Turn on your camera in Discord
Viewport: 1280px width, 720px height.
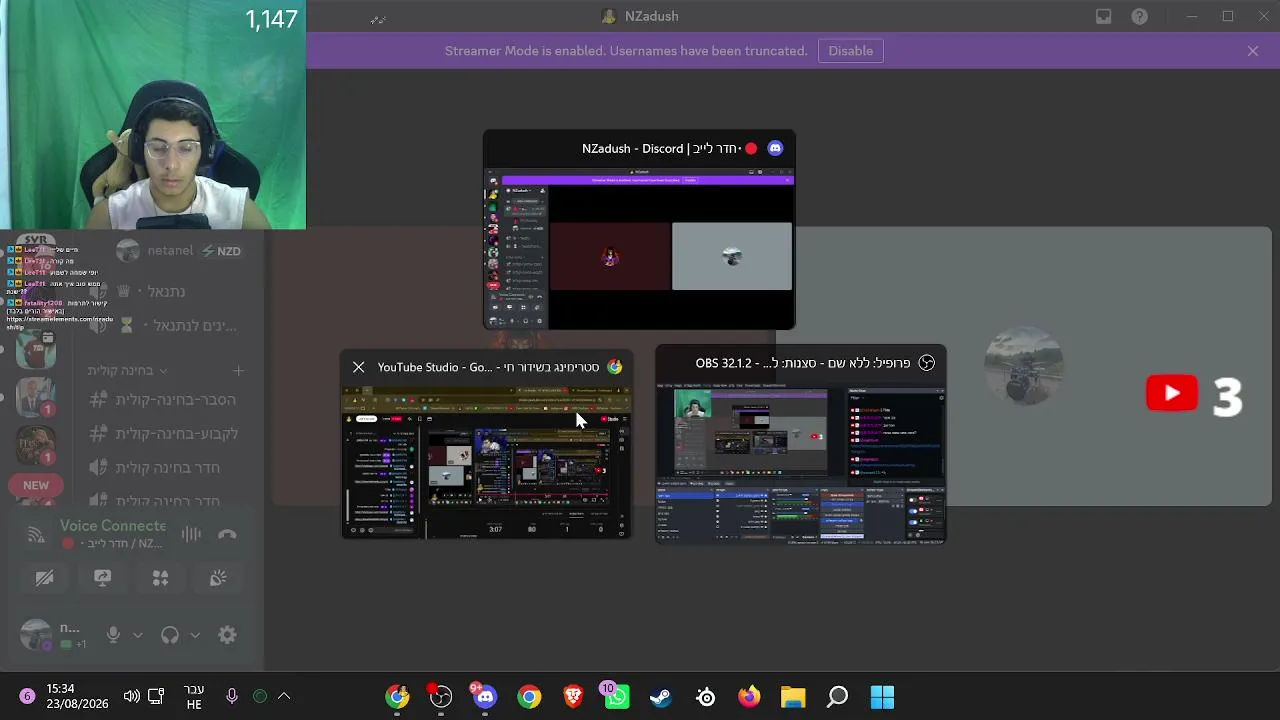pos(44,578)
